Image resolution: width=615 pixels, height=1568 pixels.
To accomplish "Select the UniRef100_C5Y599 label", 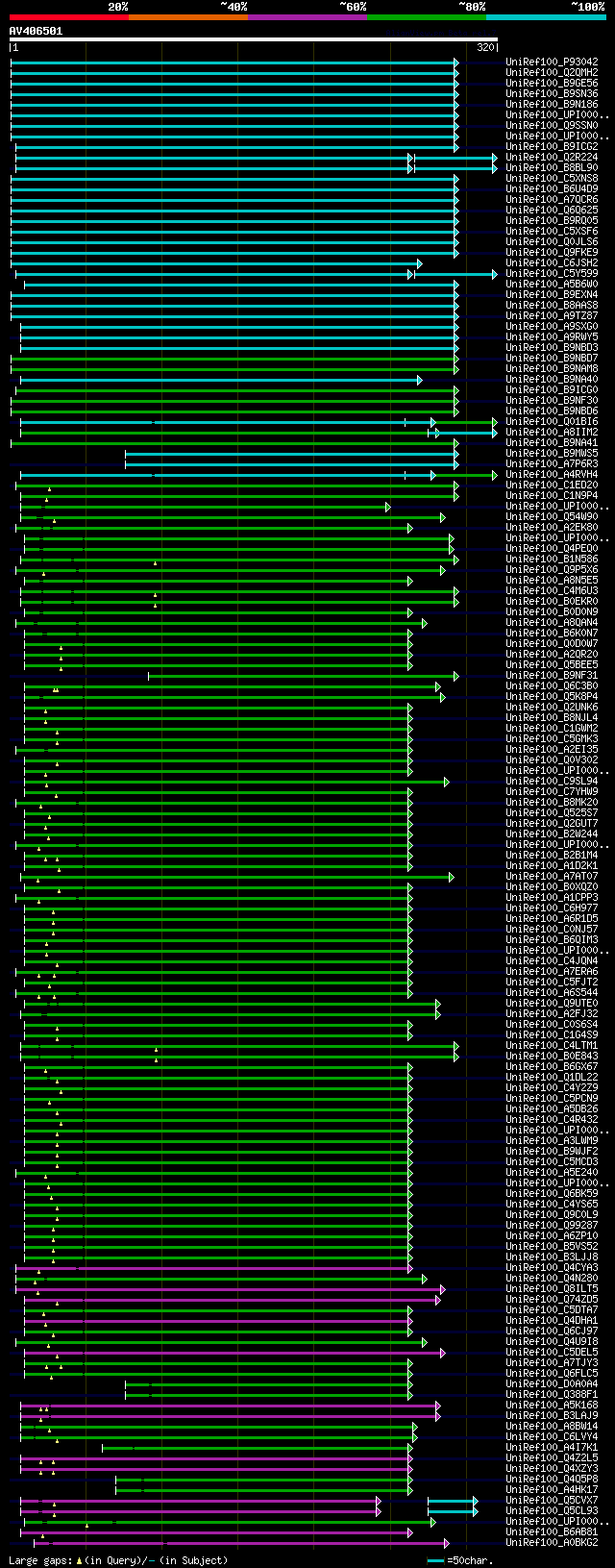I will [552, 274].
